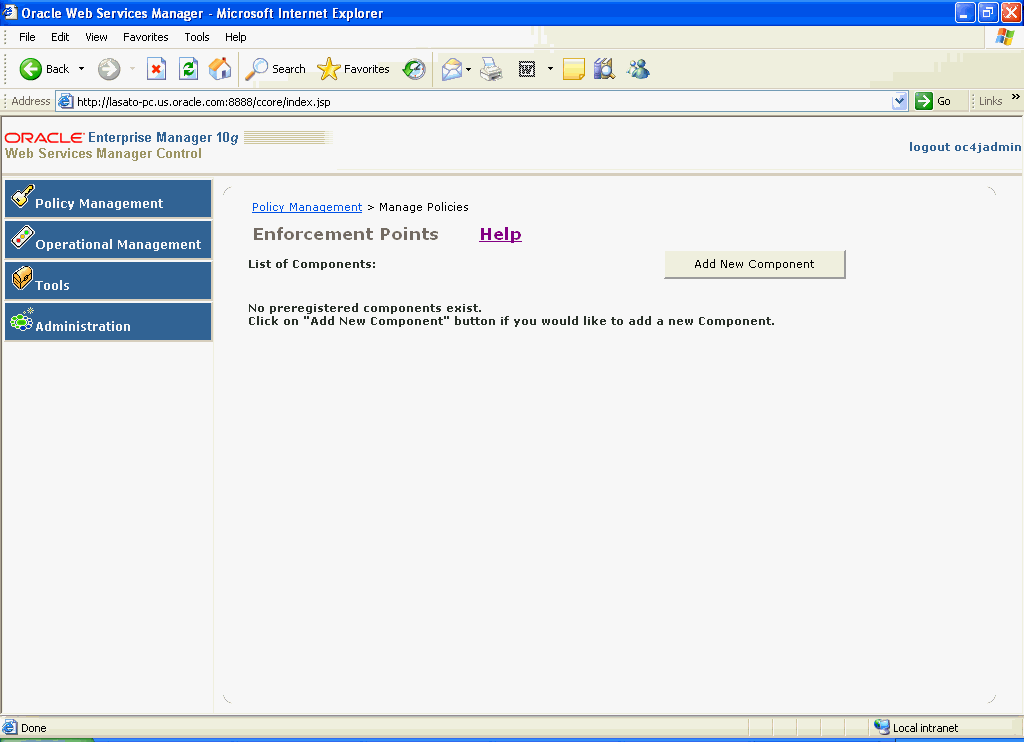Screen dimensions: 1024x742
Task: Open the View menu
Action: (96, 37)
